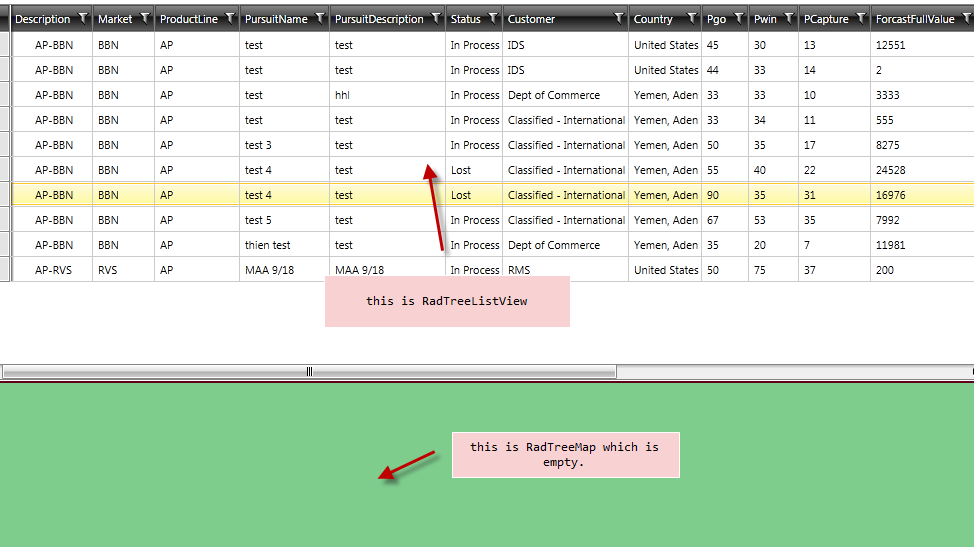Viewport: 974px width, 547px height.
Task: Sort by the Customer column header
Action: point(531,19)
